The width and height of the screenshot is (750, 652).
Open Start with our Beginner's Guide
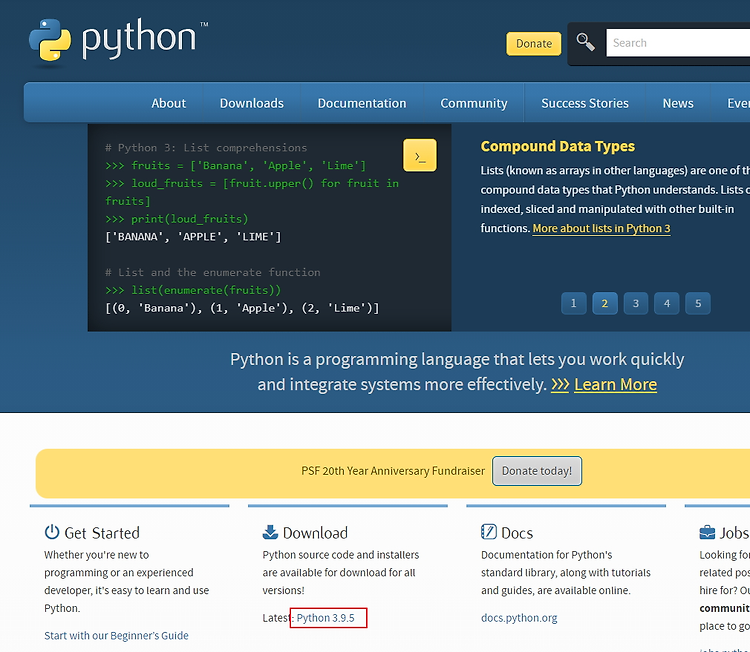click(116, 635)
